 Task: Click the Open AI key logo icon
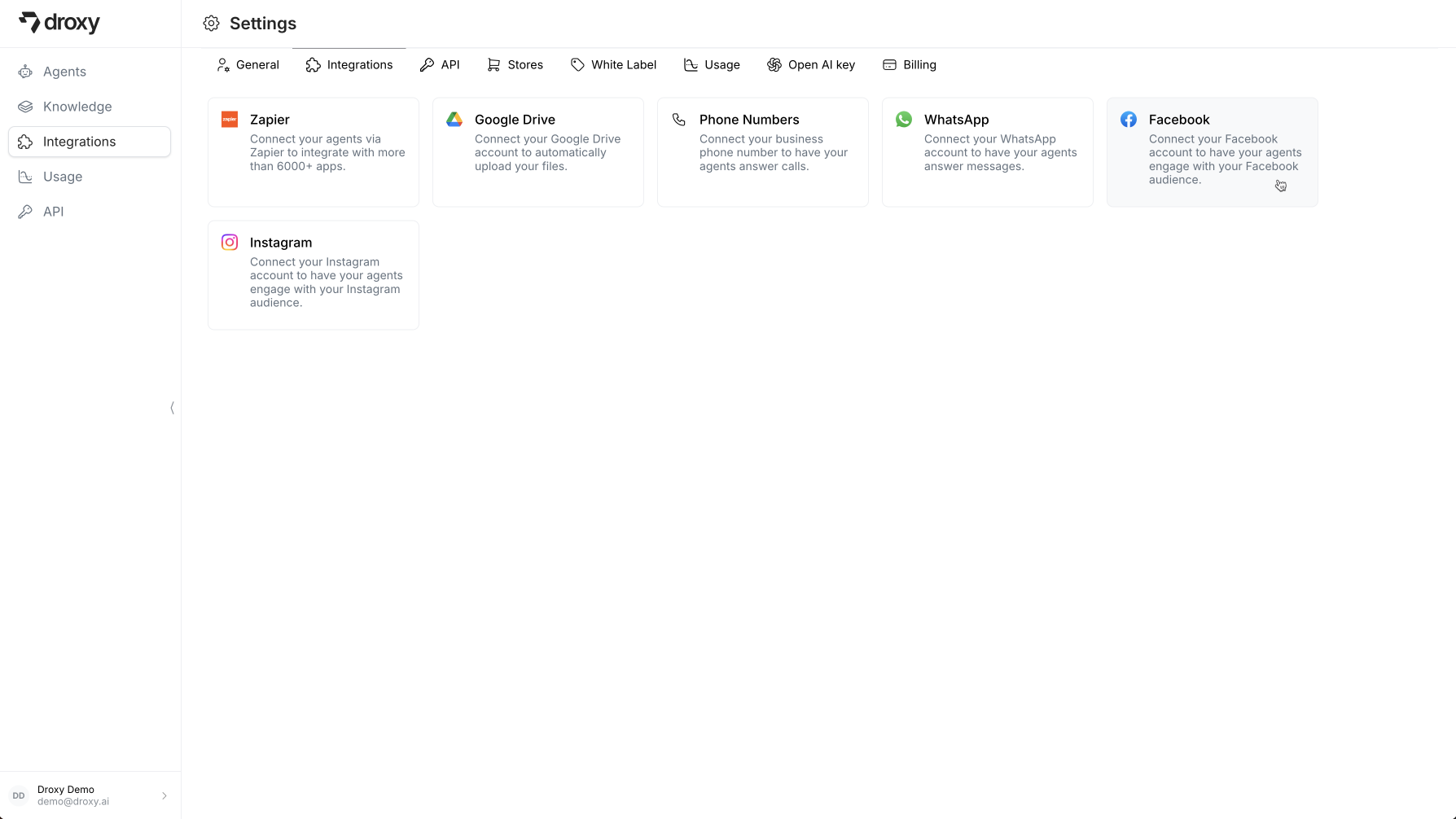[774, 65]
